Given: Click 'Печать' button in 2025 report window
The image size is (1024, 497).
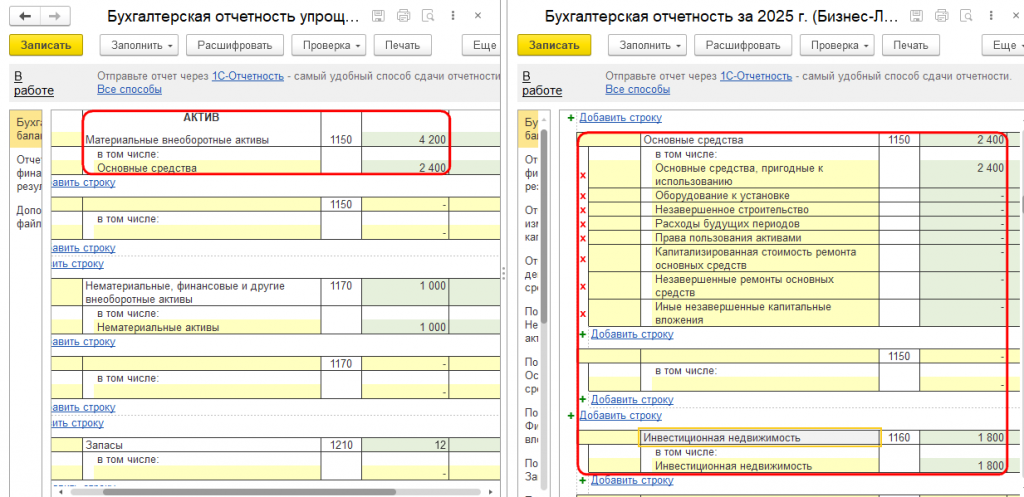Looking at the screenshot, I should coord(910,45).
